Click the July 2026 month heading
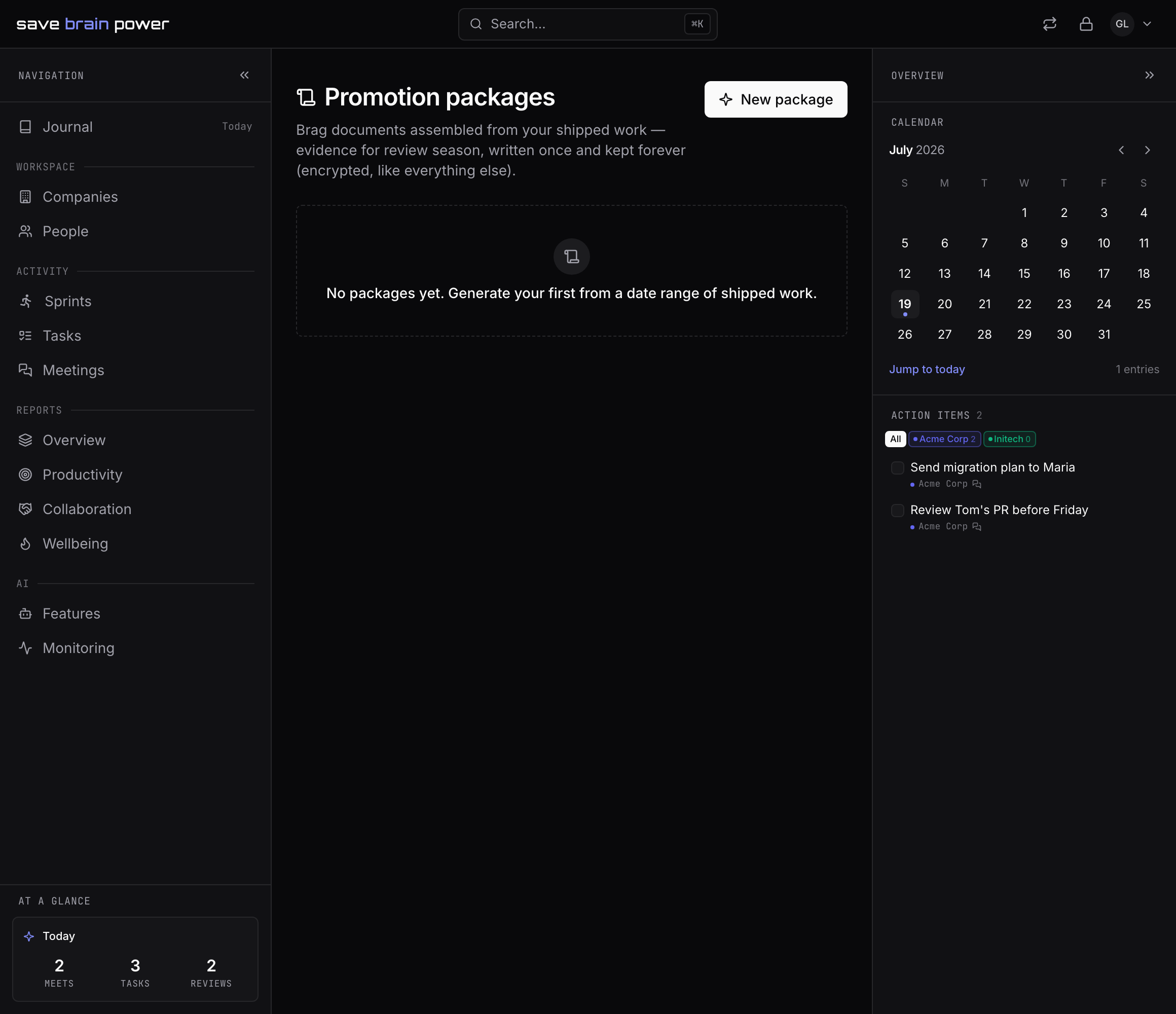Screen dimensions: 1176x1014 [x=916, y=150]
